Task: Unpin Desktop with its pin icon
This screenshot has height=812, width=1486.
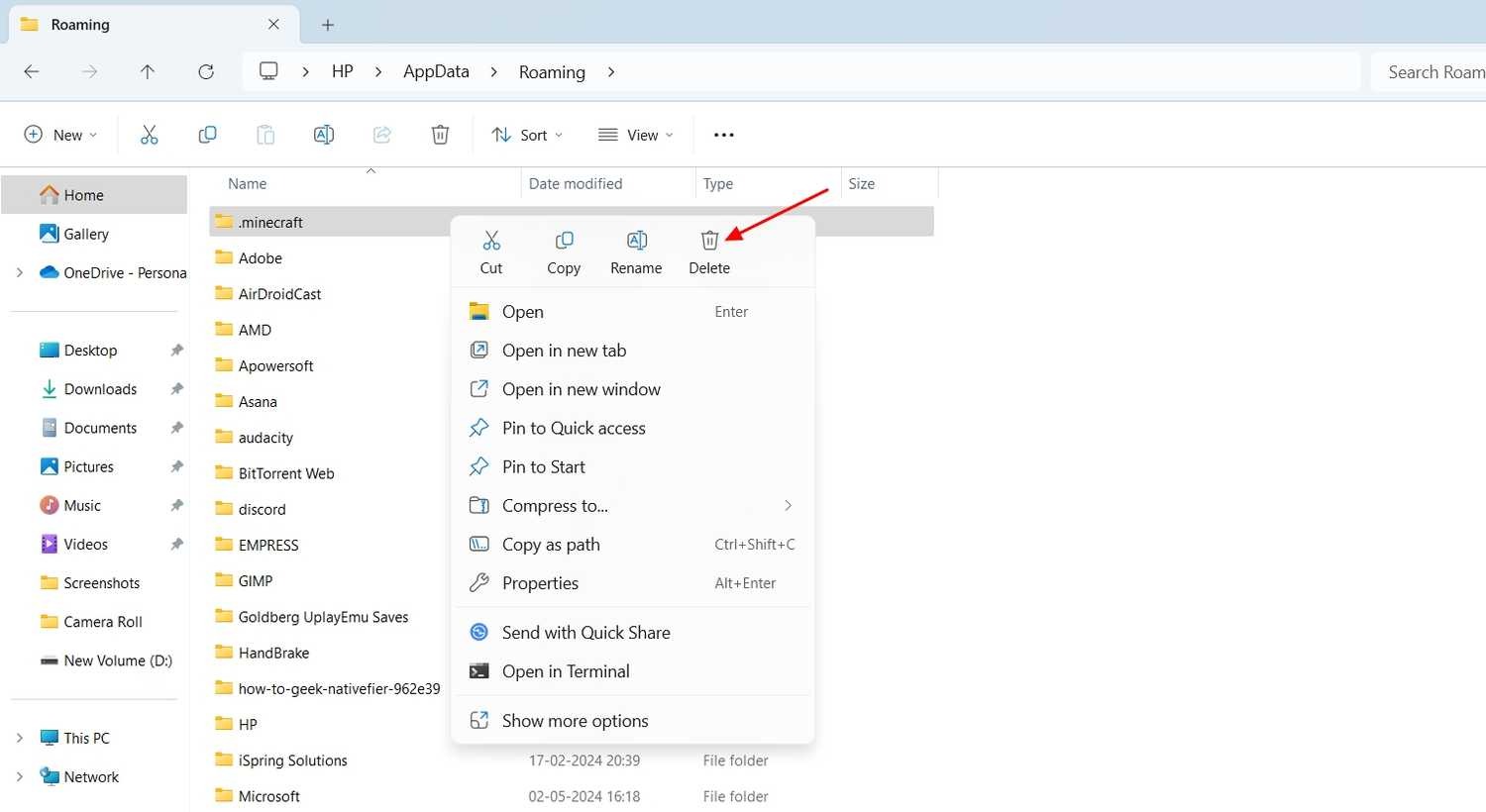Action: pos(176,351)
